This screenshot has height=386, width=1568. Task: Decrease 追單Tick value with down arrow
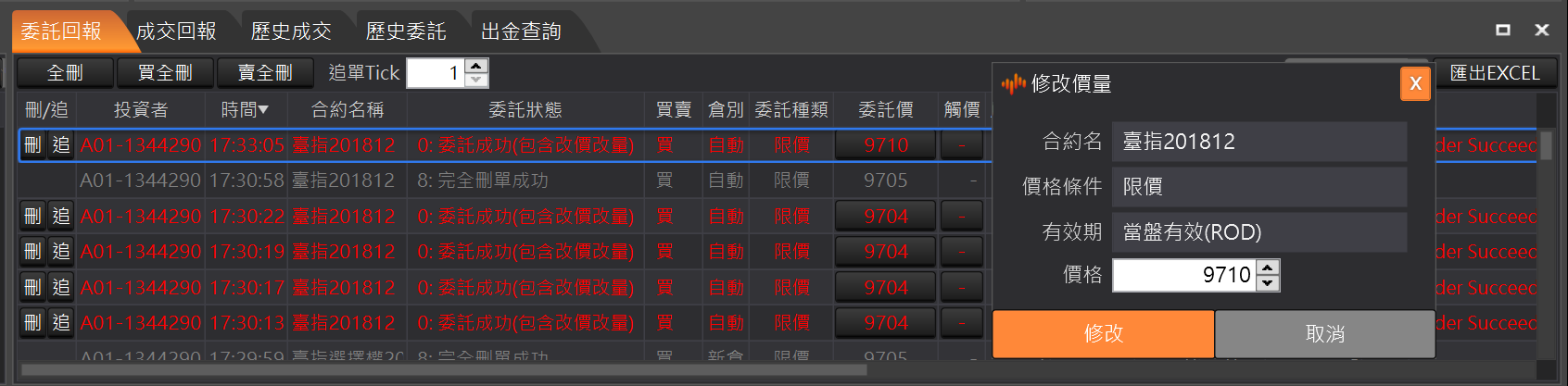[476, 81]
